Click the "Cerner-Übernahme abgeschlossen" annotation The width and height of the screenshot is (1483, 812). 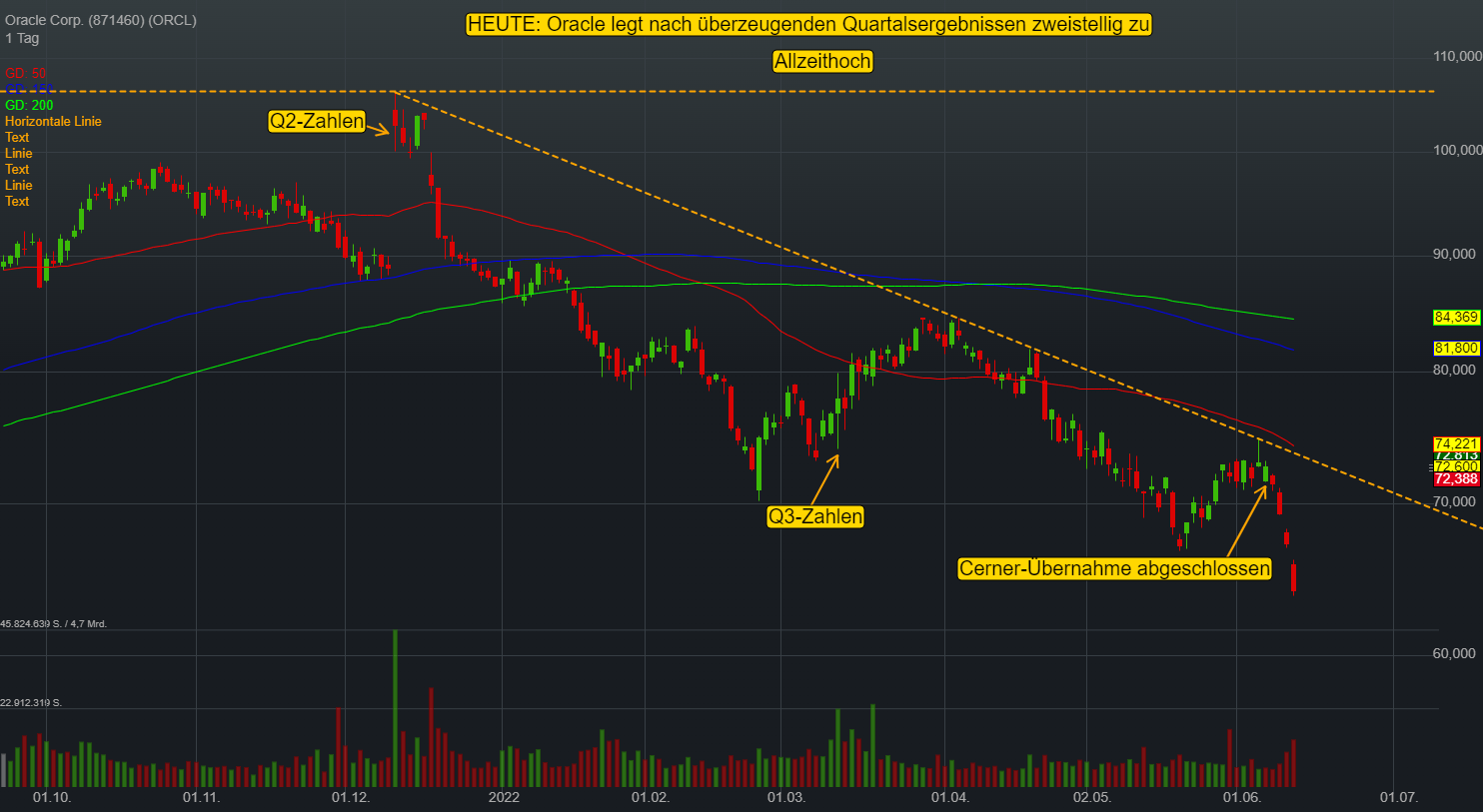pyautogui.click(x=1114, y=568)
